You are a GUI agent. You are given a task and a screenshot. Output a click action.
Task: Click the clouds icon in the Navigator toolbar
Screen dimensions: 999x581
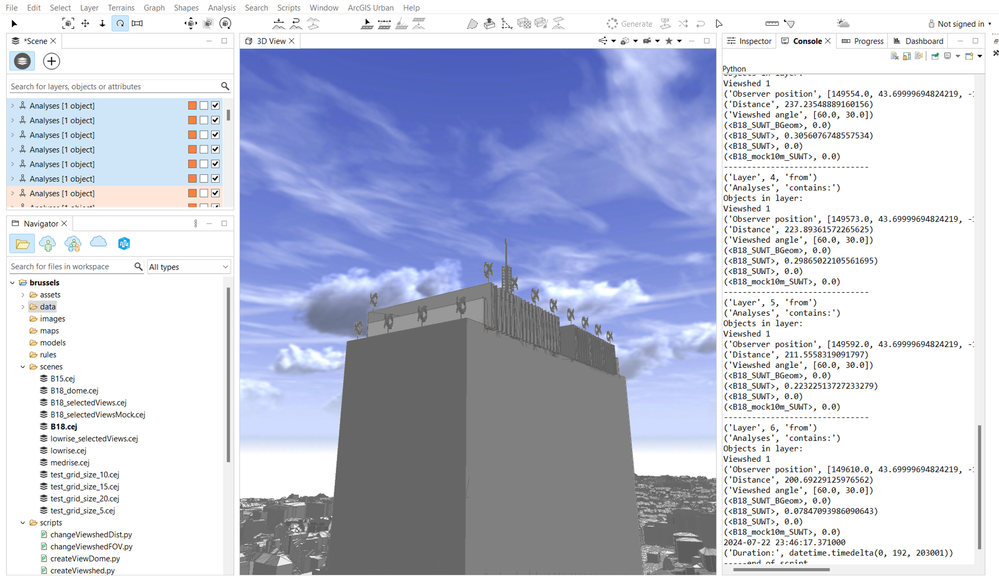97,243
